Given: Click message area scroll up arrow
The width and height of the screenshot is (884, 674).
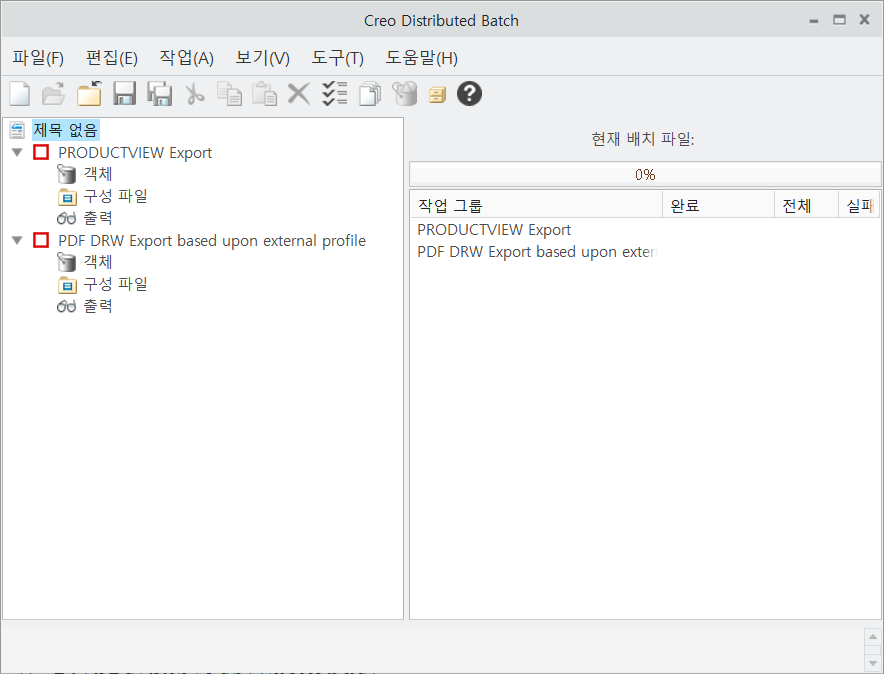Looking at the screenshot, I should tap(873, 637).
